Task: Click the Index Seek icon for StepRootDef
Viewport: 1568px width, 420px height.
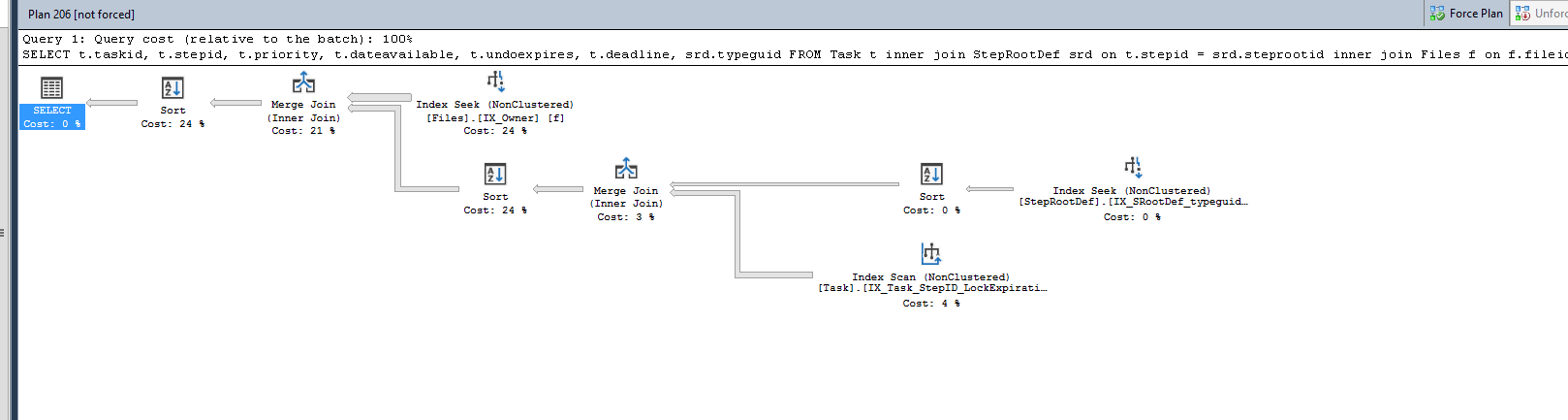Action: [x=1132, y=168]
